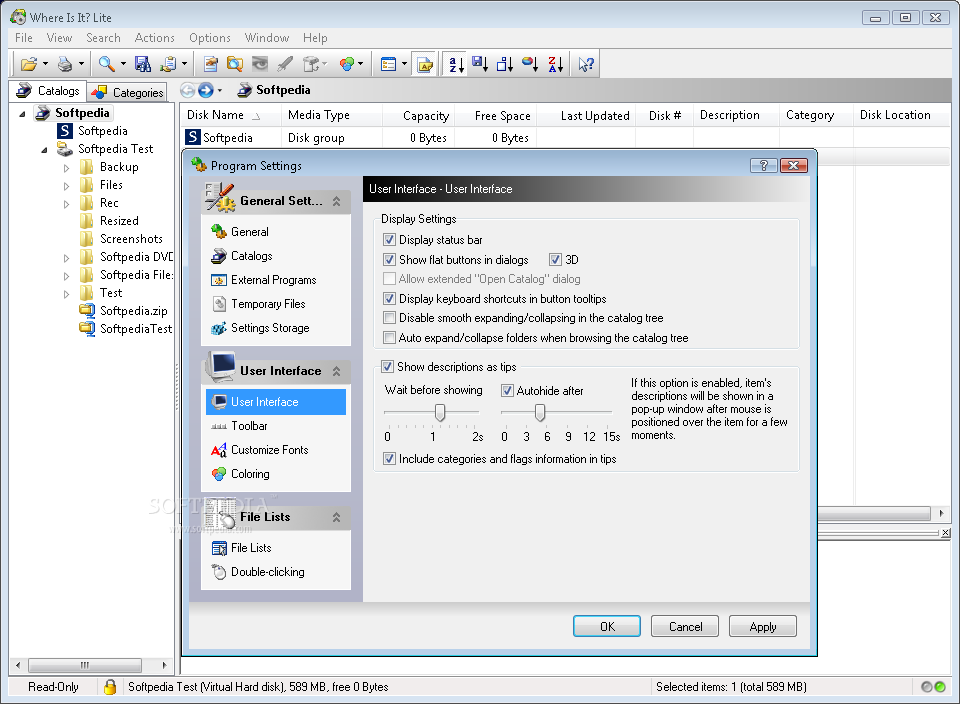Toggle Show descriptions as tips
Image resolution: width=960 pixels, height=704 pixels.
(x=387, y=367)
